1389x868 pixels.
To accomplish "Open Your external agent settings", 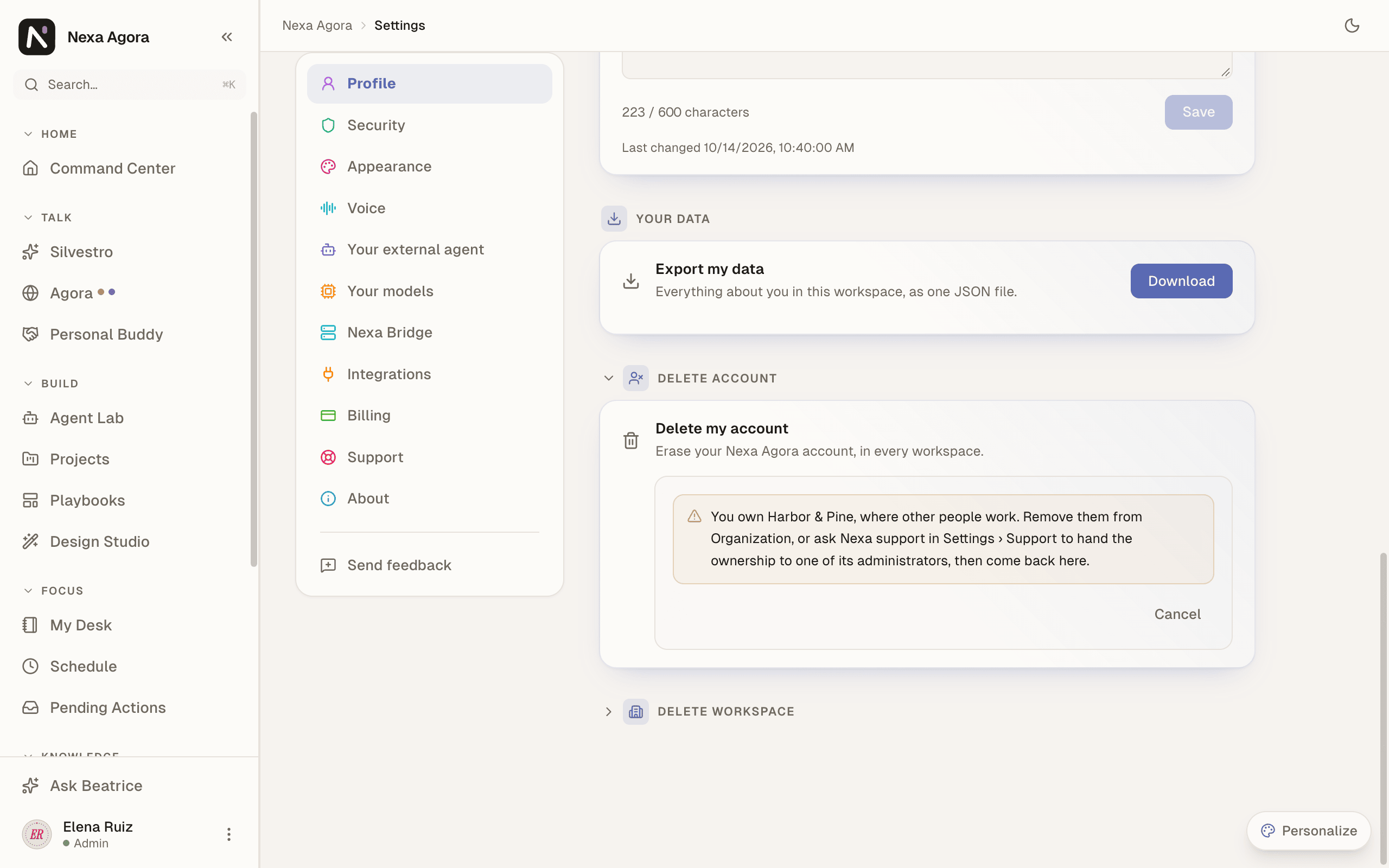I will point(429,250).
